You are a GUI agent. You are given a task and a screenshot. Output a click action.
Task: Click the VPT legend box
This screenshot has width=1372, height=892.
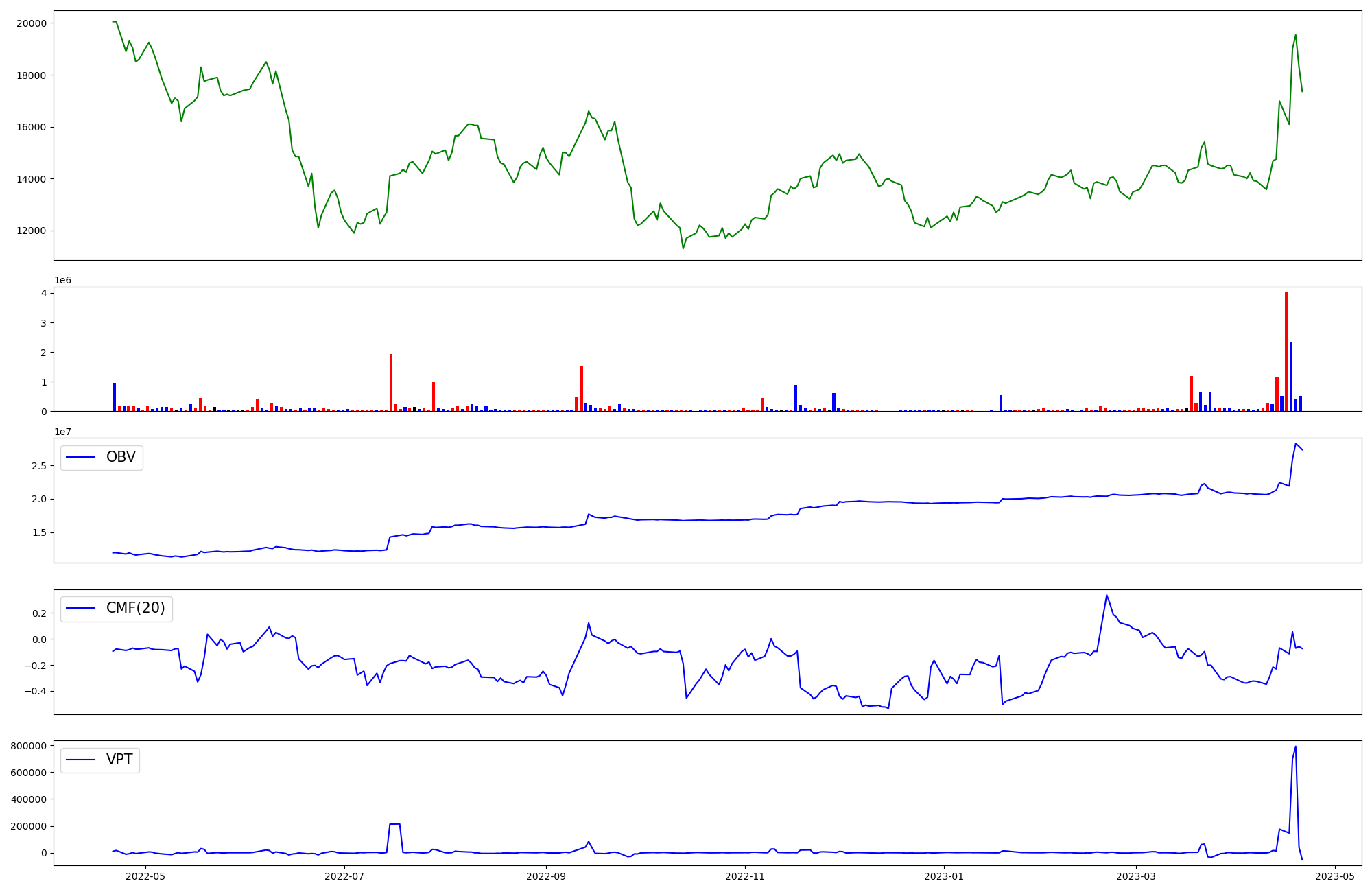click(100, 760)
